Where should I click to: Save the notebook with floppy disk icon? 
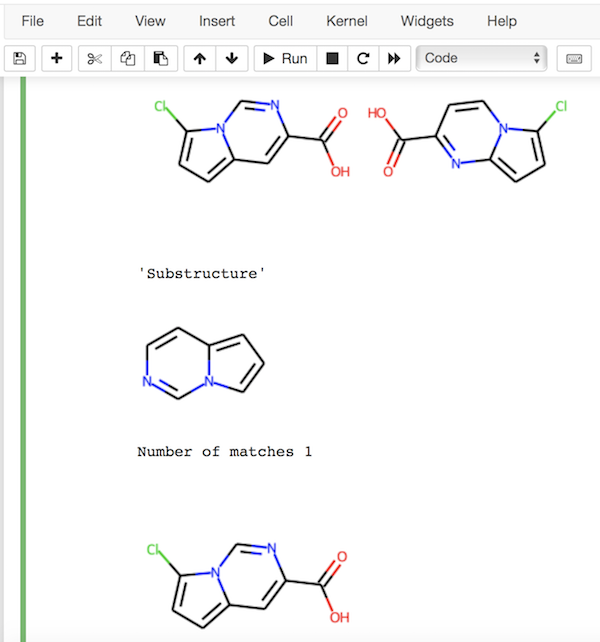click(x=20, y=59)
